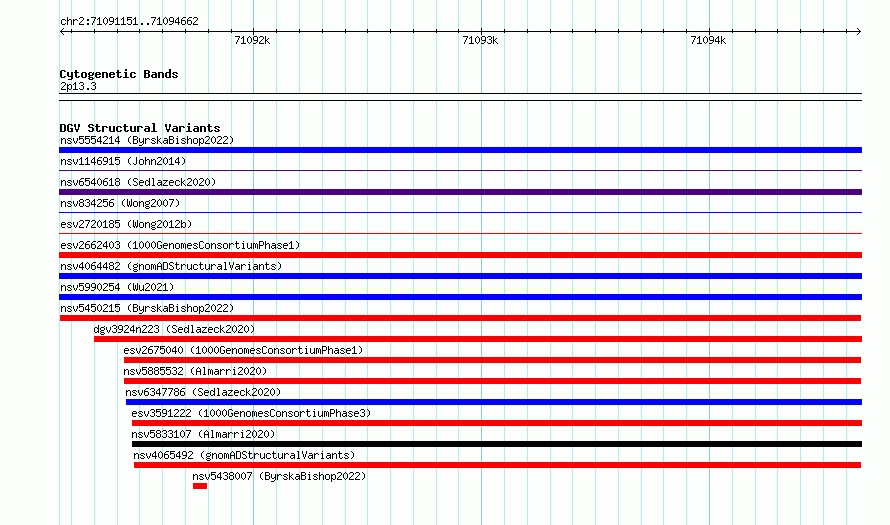
Task: Select the red nsv4065492 variant bar
Action: click(x=497, y=465)
